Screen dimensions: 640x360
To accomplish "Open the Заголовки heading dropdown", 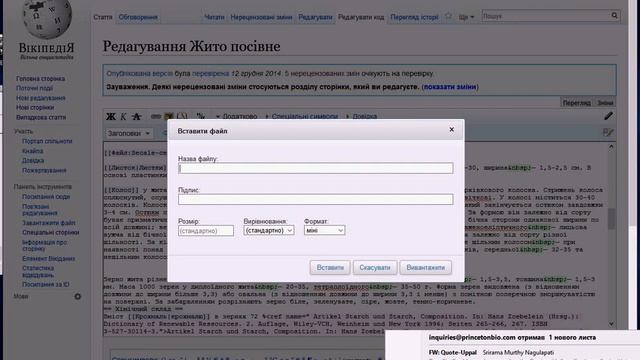I will pyautogui.click(x=129, y=133).
